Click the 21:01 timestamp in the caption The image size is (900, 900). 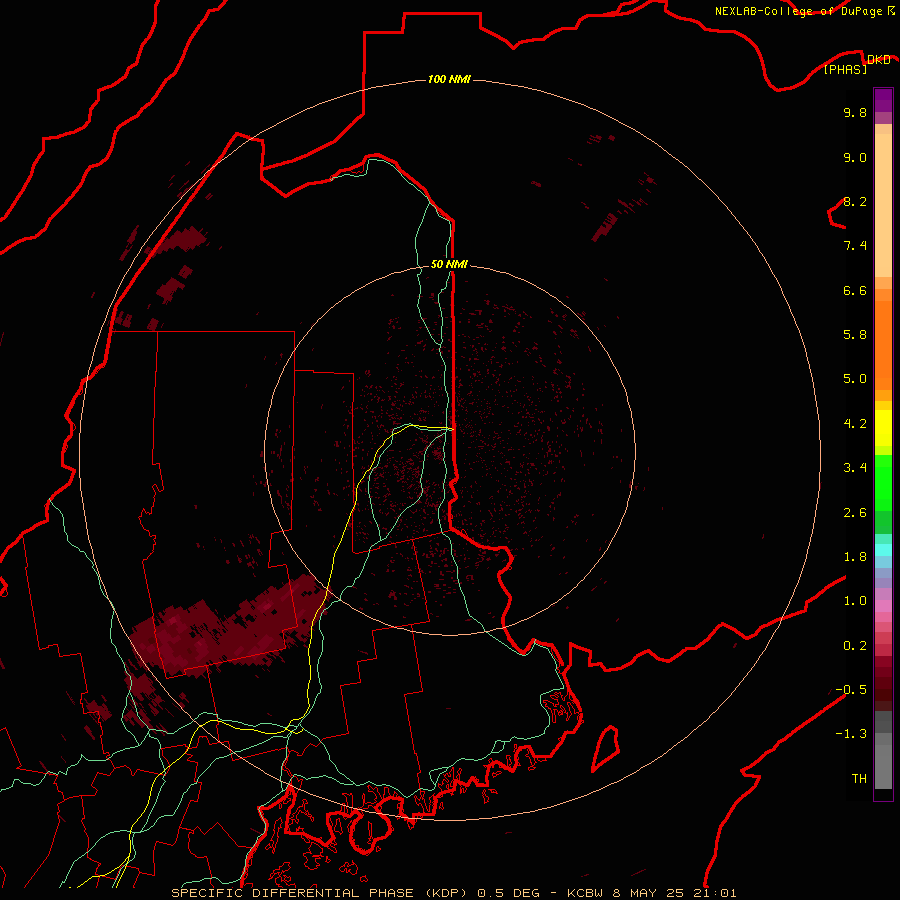pos(715,893)
